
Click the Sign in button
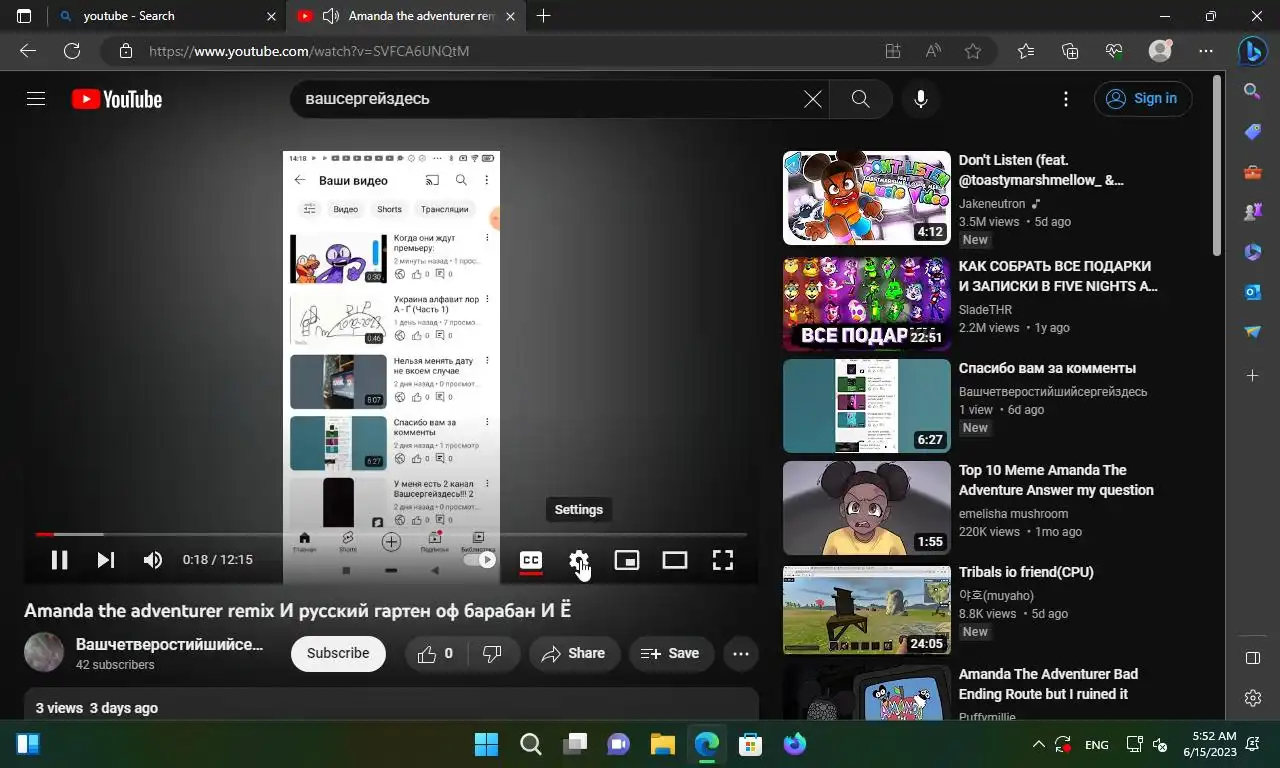click(x=1143, y=98)
